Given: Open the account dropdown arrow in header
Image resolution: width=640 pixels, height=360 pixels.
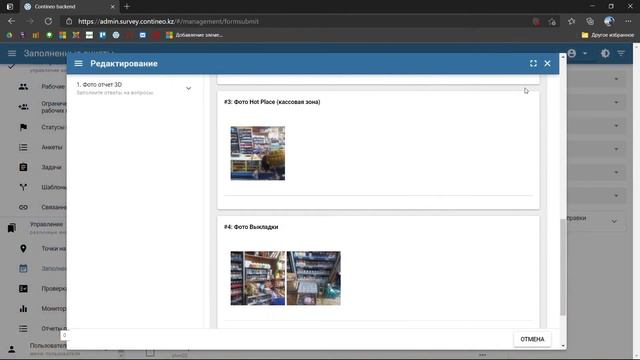Looking at the screenshot, I should 585,53.
